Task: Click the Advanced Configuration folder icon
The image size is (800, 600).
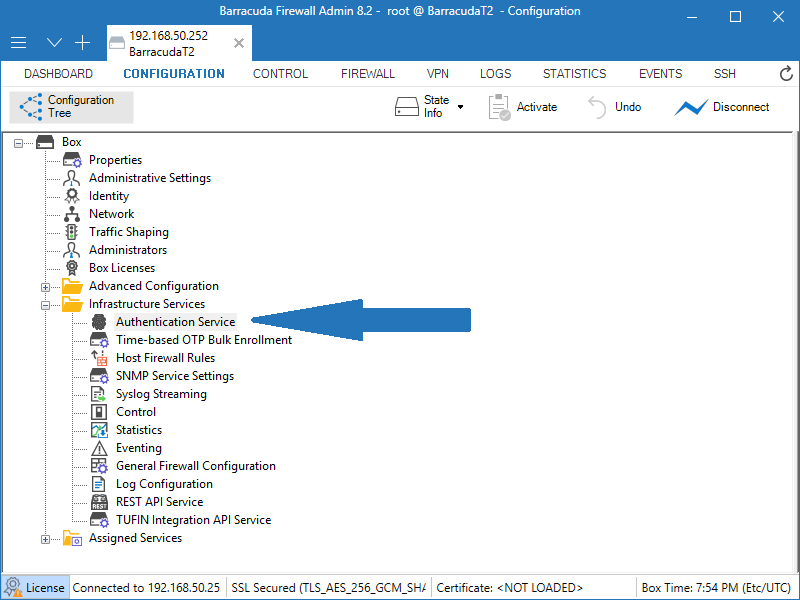Action: 72,286
